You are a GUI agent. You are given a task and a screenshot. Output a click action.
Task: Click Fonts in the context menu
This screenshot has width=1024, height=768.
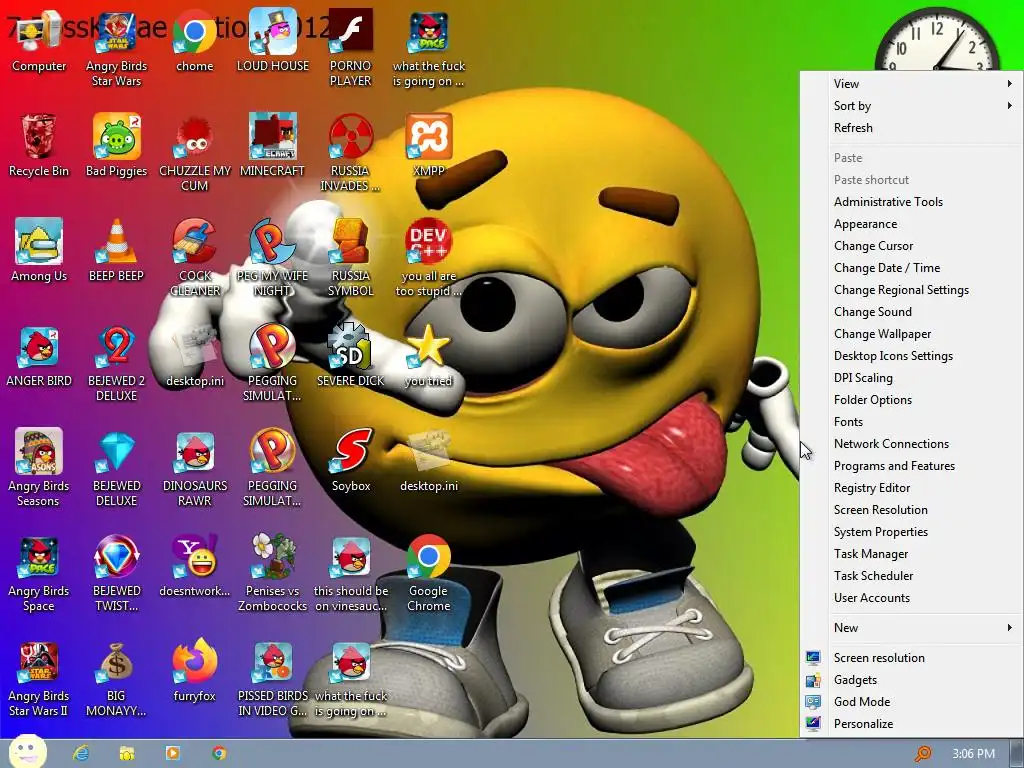coord(912,422)
